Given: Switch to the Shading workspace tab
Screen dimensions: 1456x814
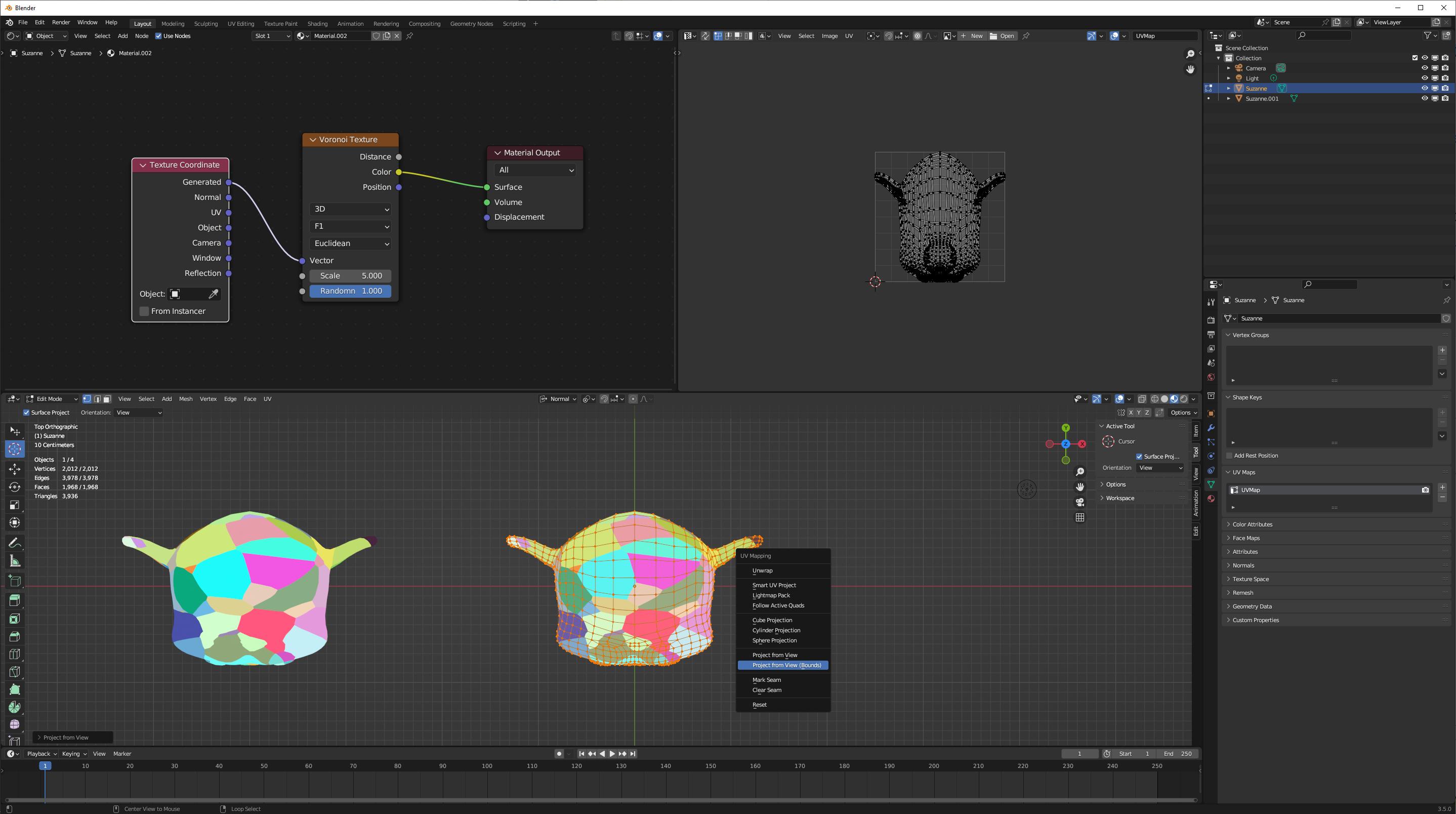Looking at the screenshot, I should pos(317,24).
